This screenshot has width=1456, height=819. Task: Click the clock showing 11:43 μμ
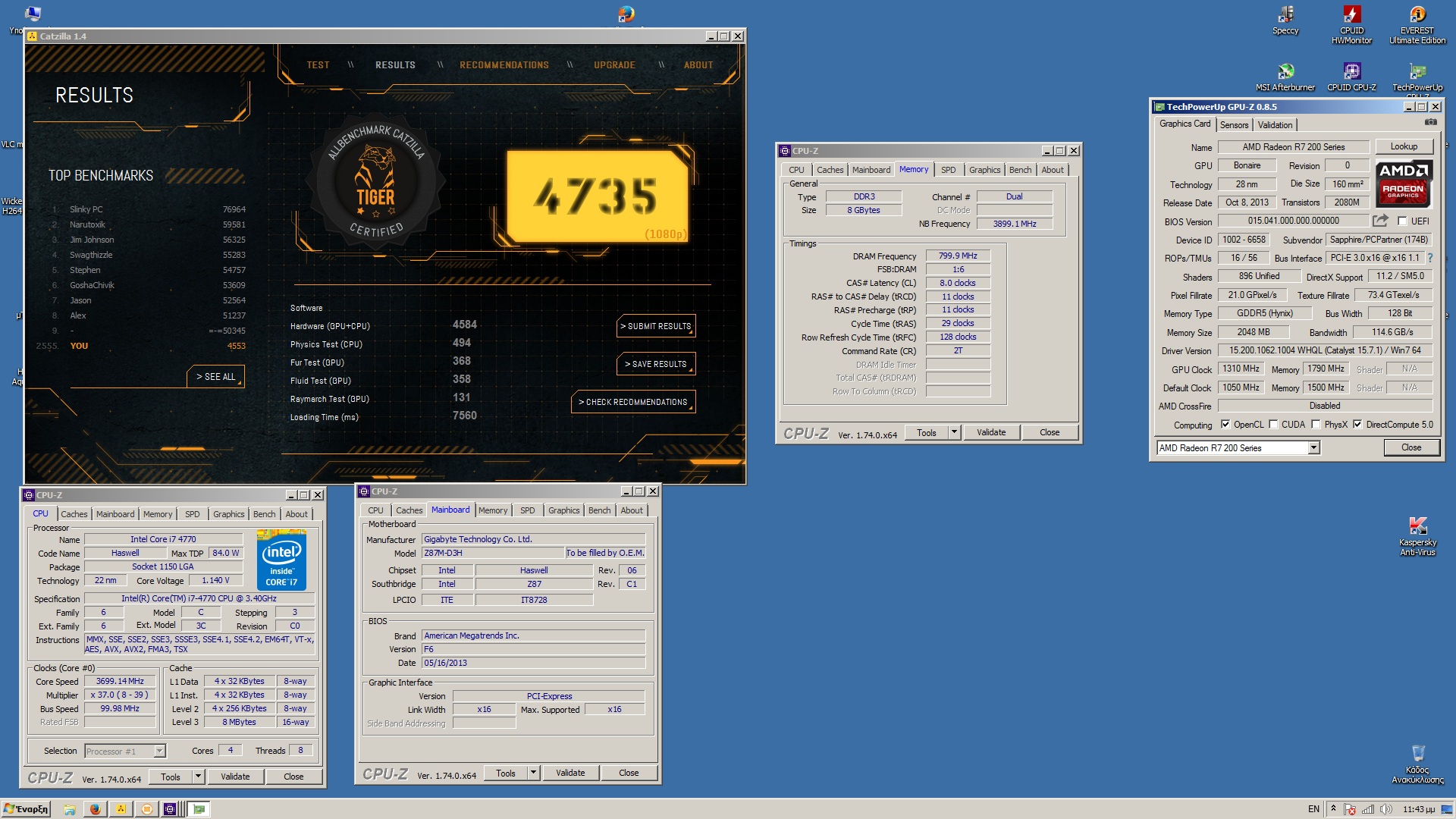pos(1419,809)
